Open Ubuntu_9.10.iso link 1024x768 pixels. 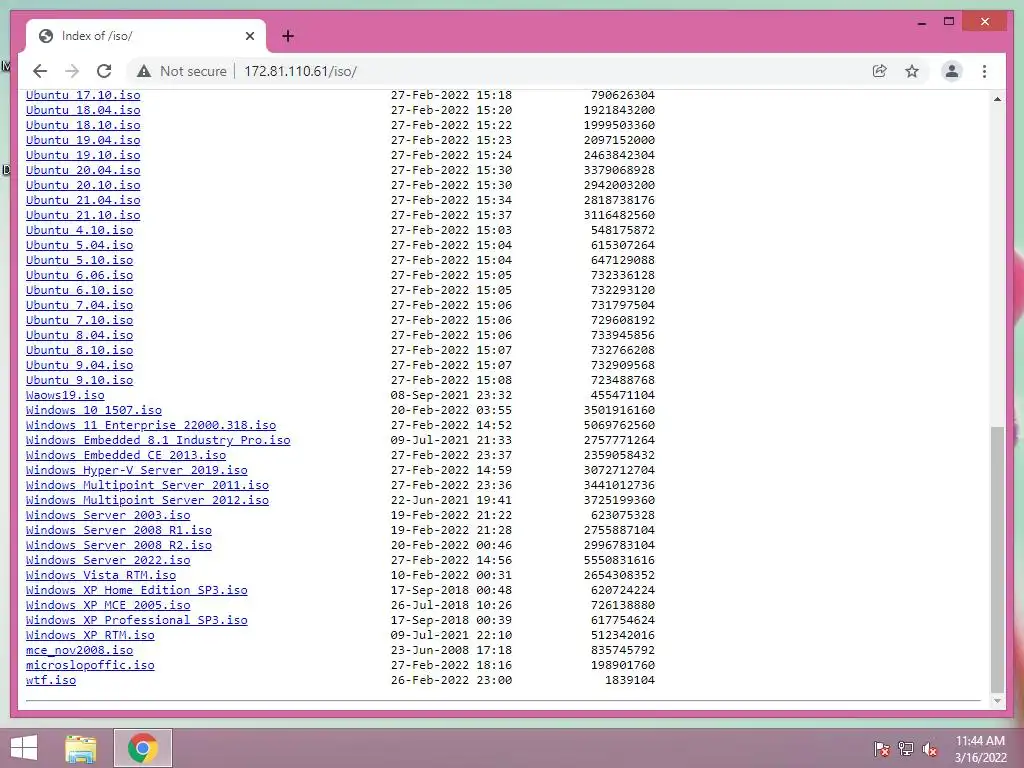pos(80,380)
